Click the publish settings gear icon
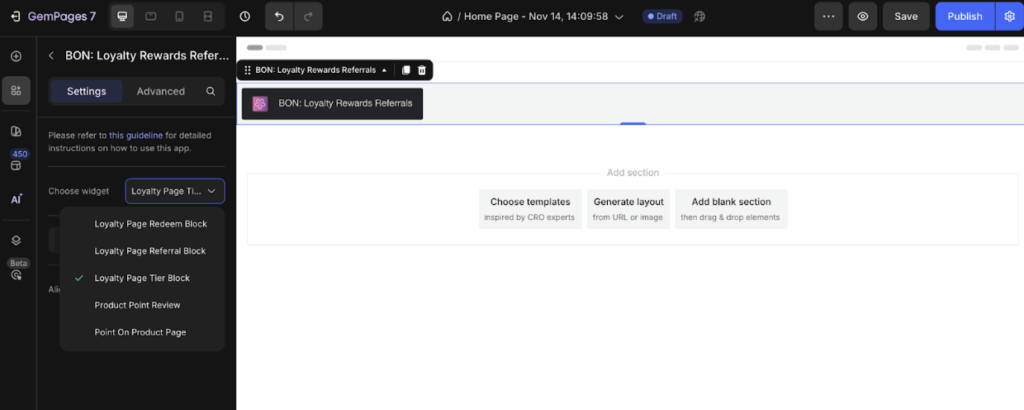Image resolution: width=1024 pixels, height=410 pixels. pos(1009,16)
